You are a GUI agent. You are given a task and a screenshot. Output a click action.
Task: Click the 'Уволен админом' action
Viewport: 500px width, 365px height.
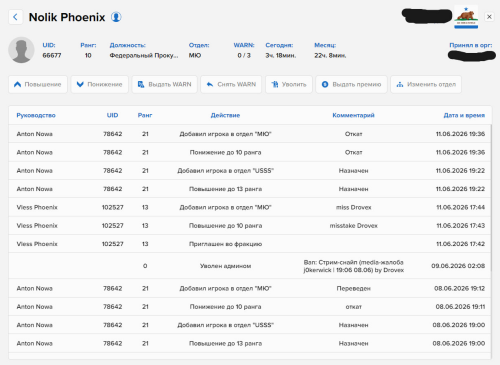click(x=225, y=266)
